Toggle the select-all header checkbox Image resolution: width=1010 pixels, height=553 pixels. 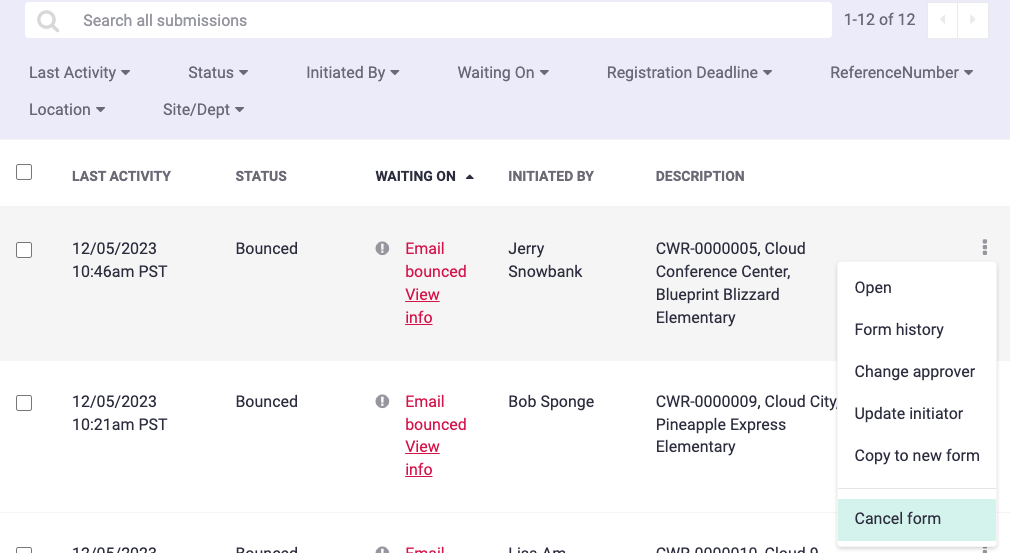click(24, 172)
